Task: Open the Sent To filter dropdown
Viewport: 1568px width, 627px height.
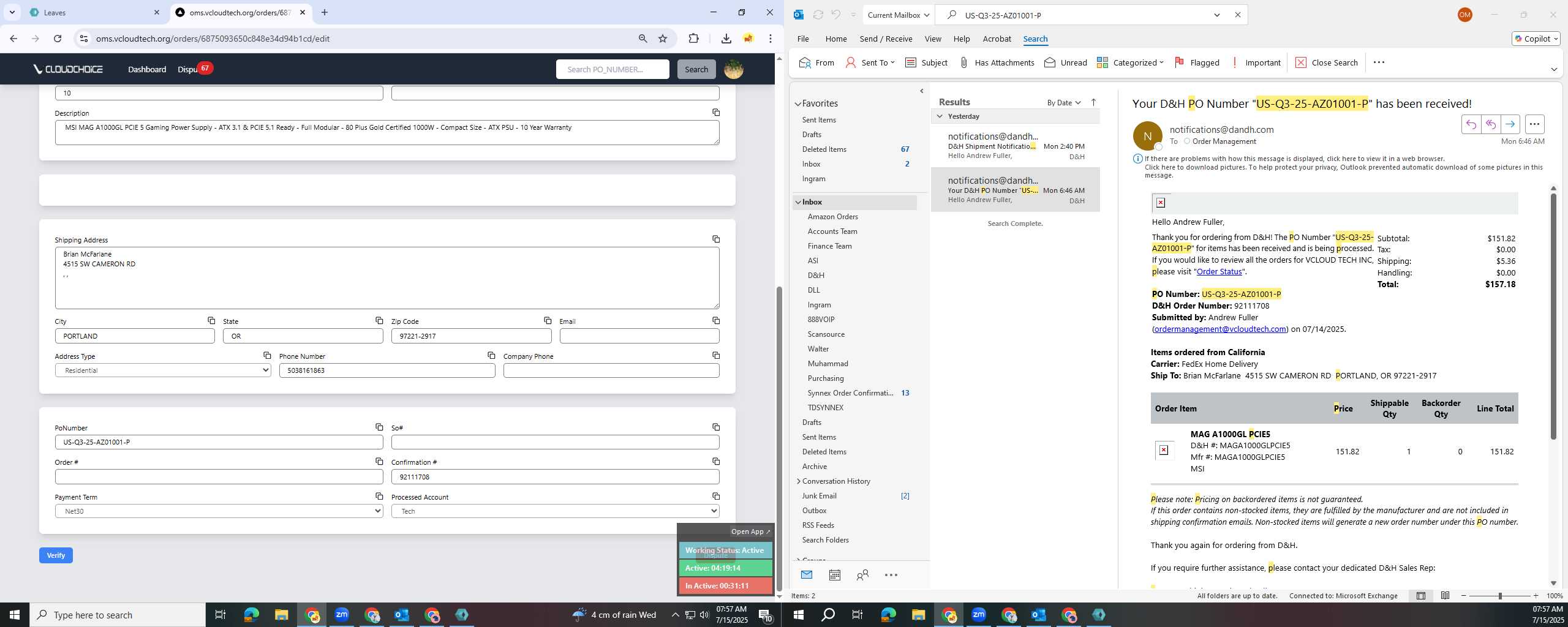Action: [870, 62]
